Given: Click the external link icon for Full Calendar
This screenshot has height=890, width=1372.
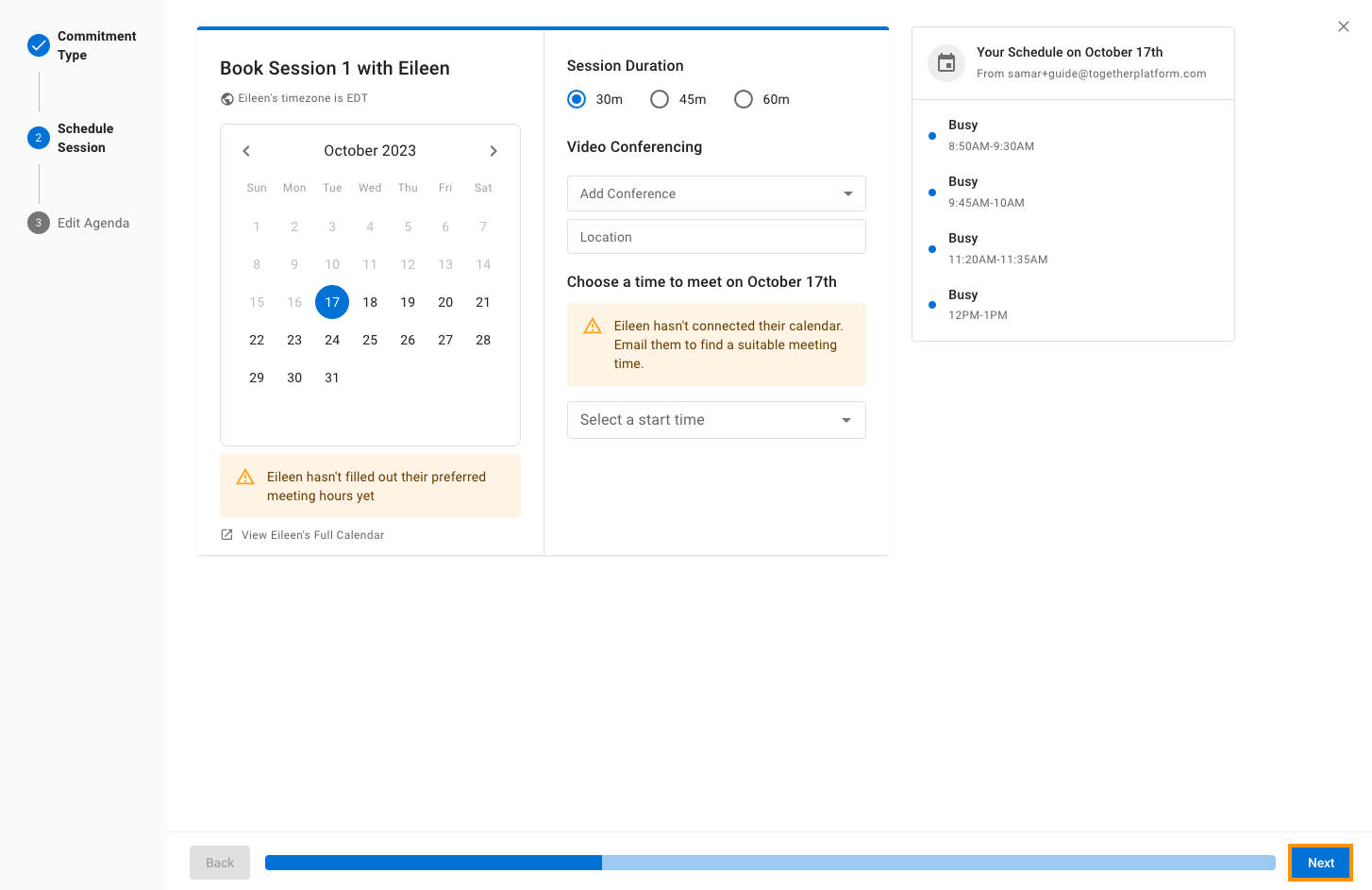Looking at the screenshot, I should (x=226, y=535).
